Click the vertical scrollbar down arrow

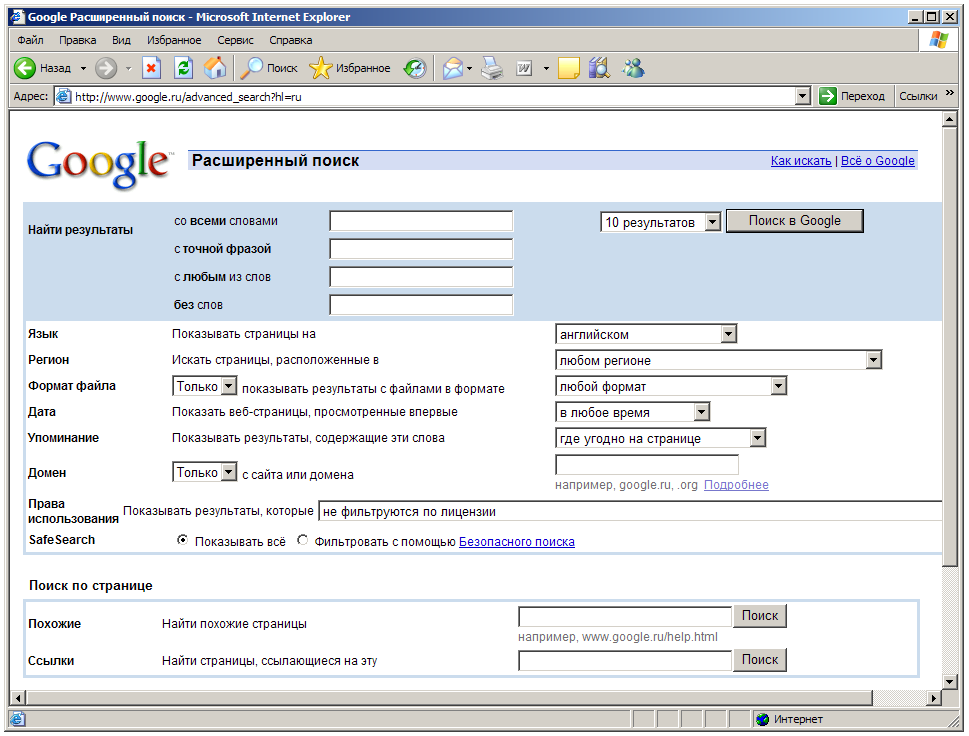coord(950,682)
